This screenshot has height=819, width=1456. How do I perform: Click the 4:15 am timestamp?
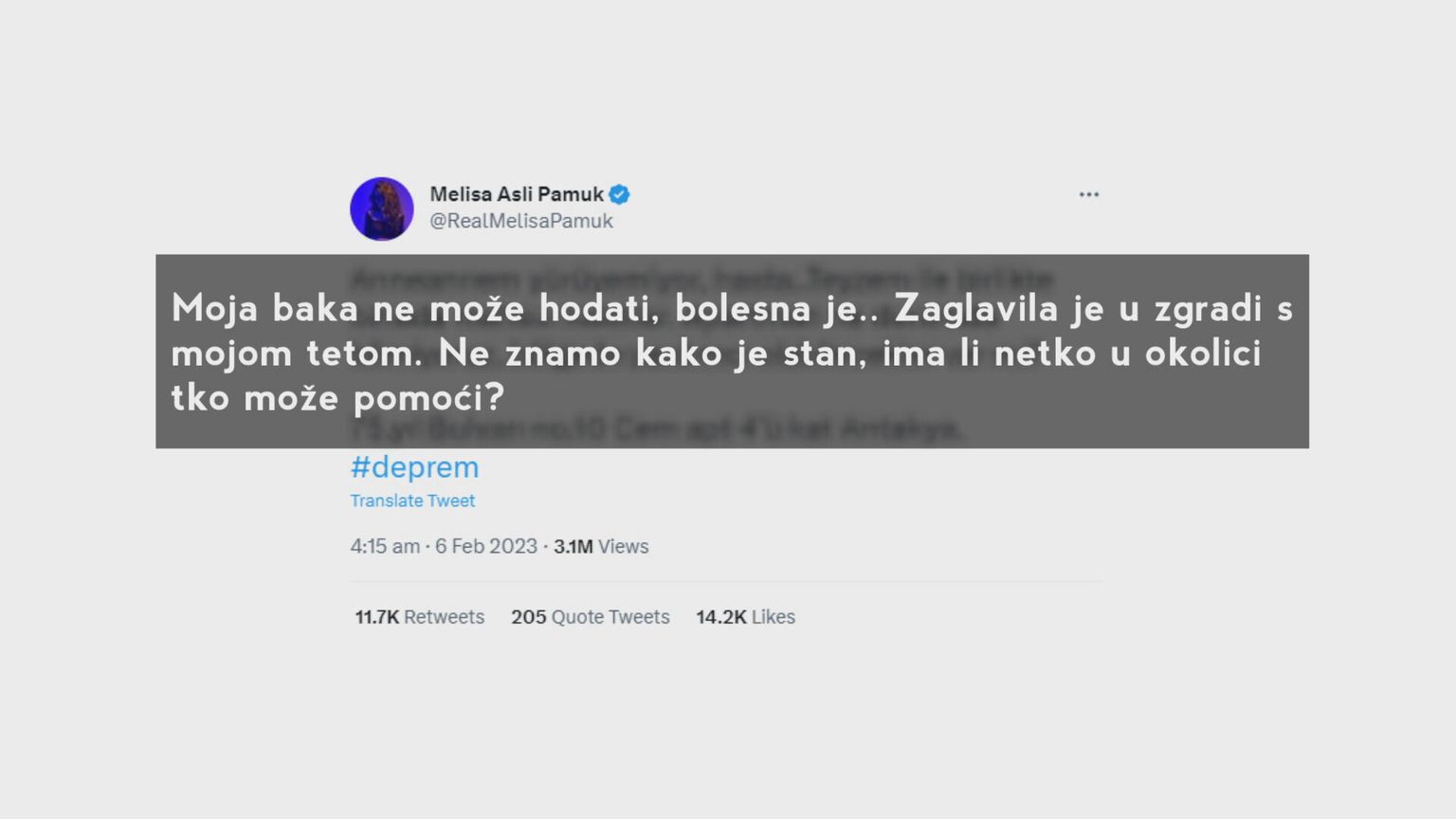point(385,546)
